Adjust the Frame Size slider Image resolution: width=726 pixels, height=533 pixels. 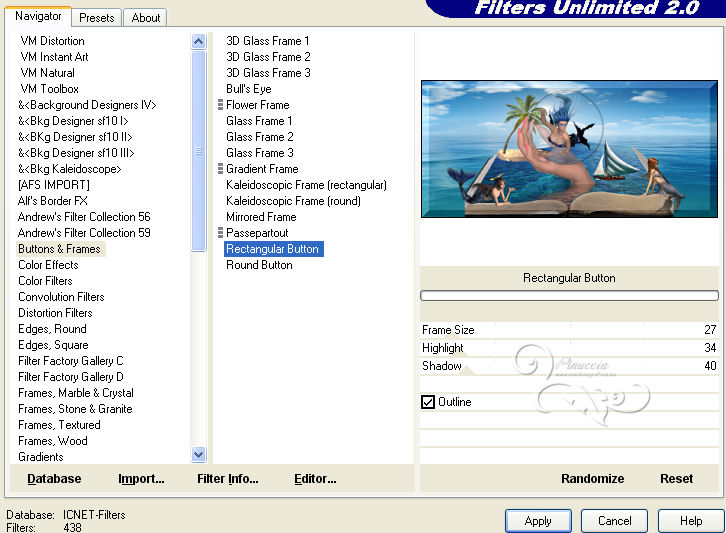[x=569, y=330]
